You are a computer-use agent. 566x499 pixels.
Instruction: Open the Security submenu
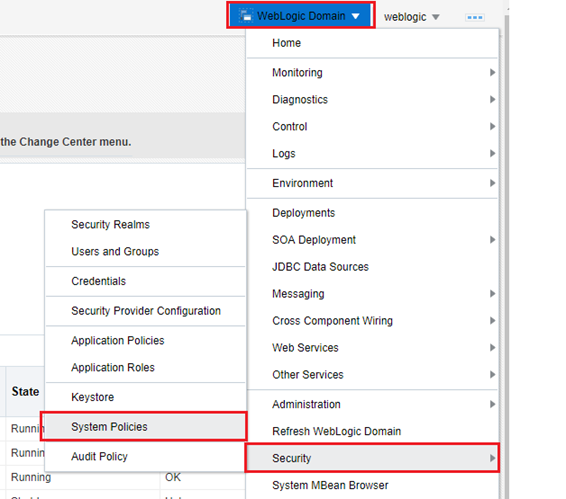click(373, 458)
